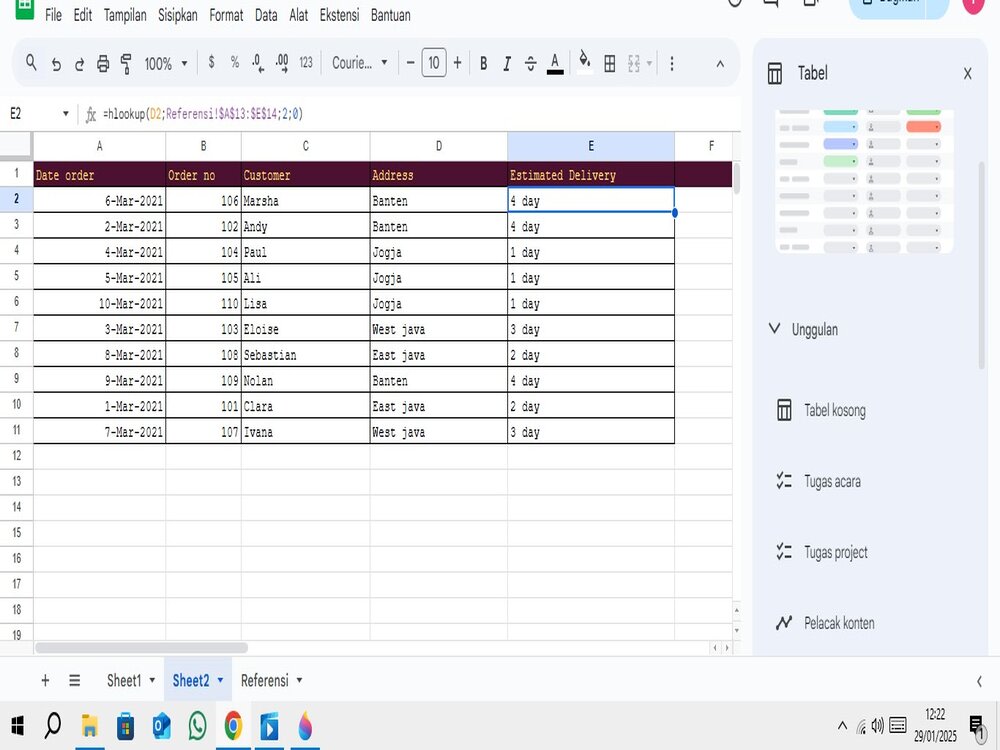Open Windows taskbar search
This screenshot has width=1000, height=750.
click(x=53, y=726)
